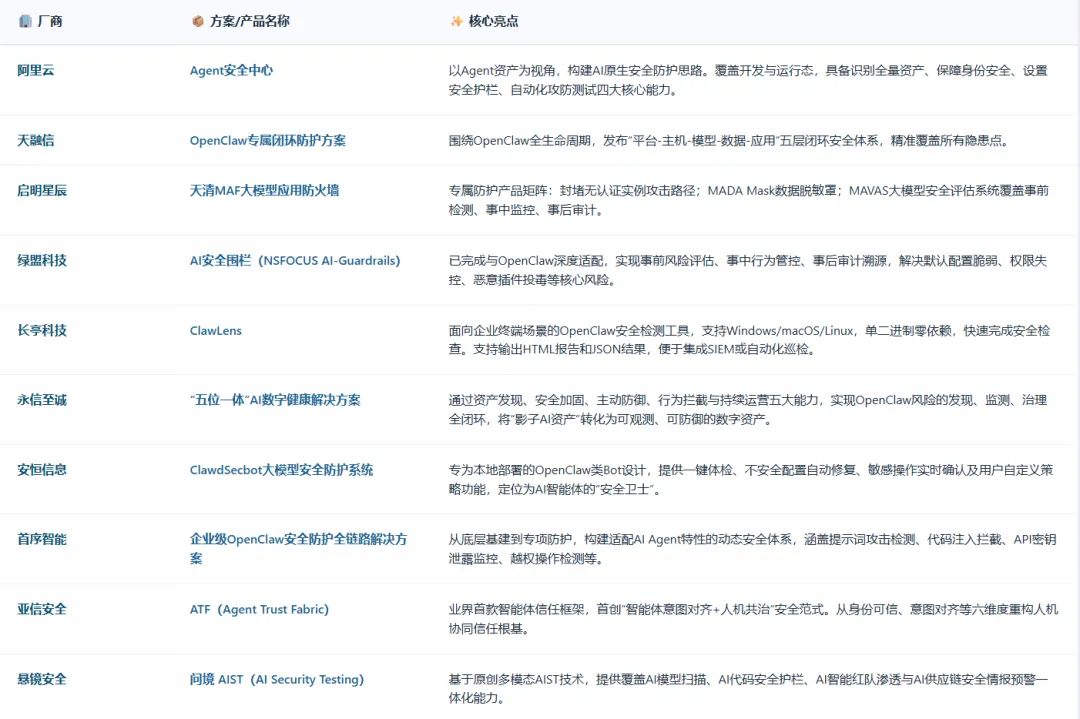The image size is (1080, 719).
Task: Click vendor name 首序智能
Action: coord(42,539)
